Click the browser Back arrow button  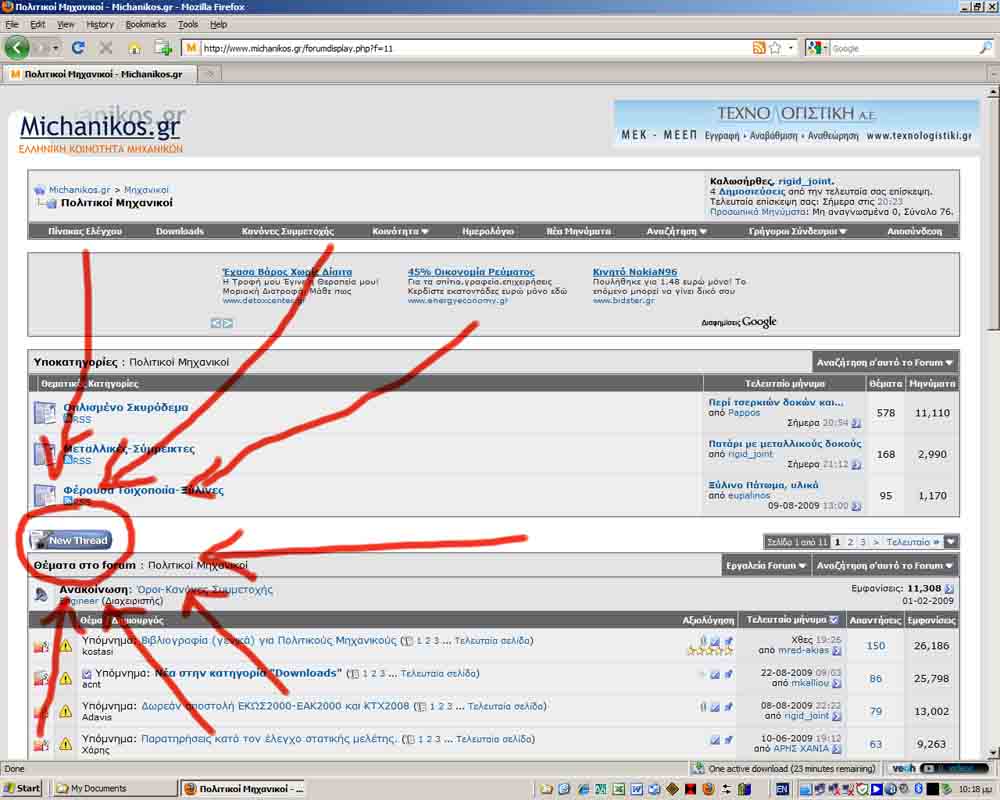[x=17, y=47]
